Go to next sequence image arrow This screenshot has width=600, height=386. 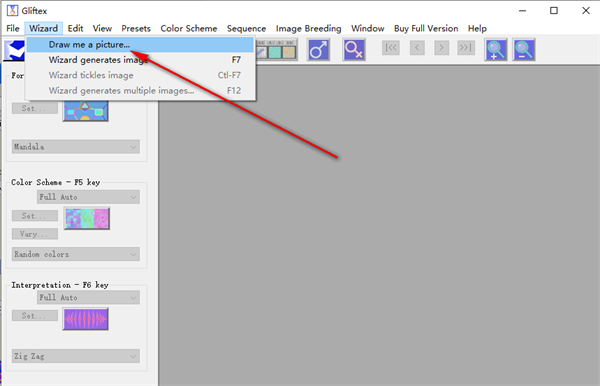pyautogui.click(x=442, y=48)
